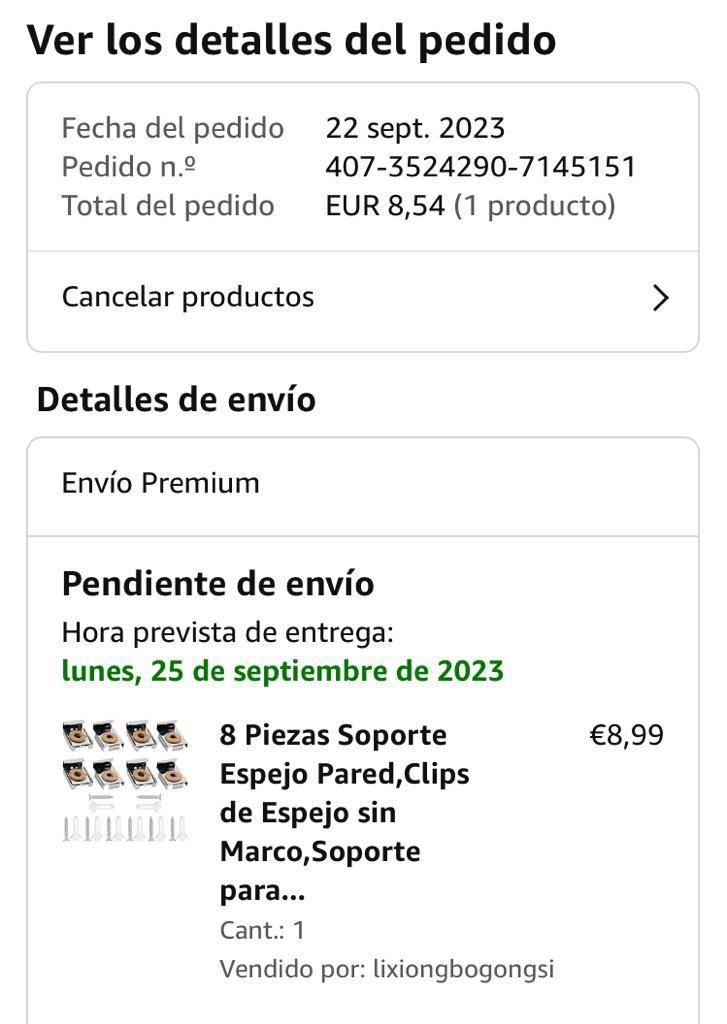Click the seller name lixiongbogongsi
Screen dimensions: 727x1024
tap(463, 969)
